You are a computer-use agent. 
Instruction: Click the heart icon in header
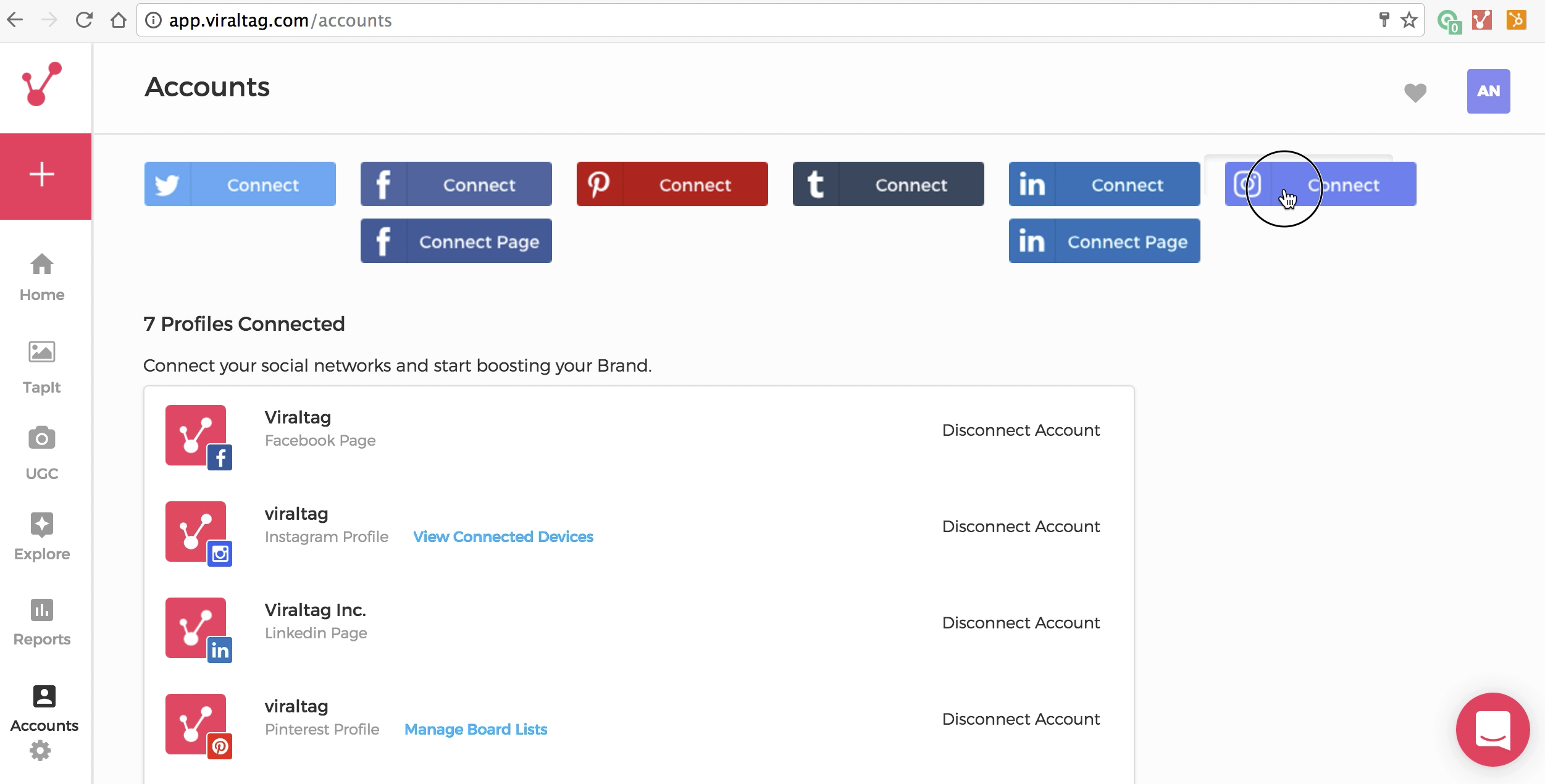click(1415, 92)
